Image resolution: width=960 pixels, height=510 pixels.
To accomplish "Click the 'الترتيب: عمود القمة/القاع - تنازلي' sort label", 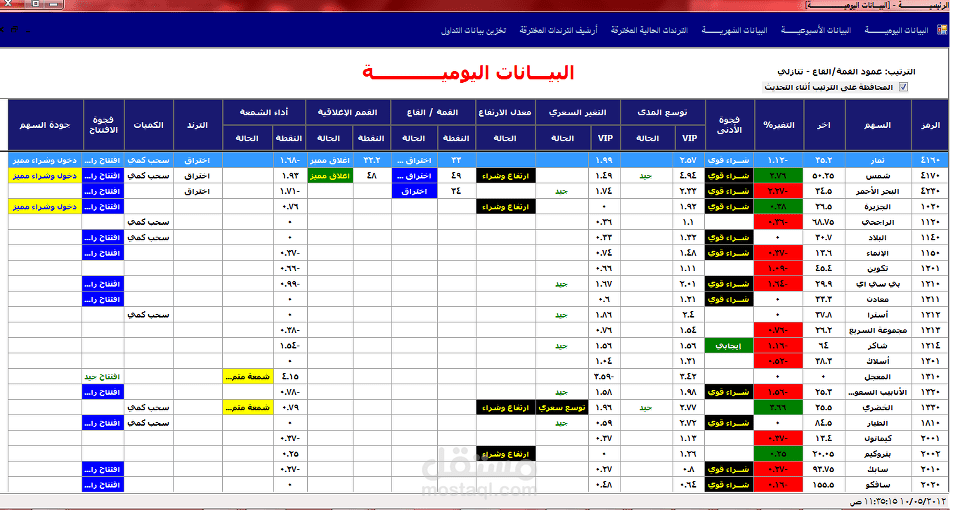I will 847,72.
